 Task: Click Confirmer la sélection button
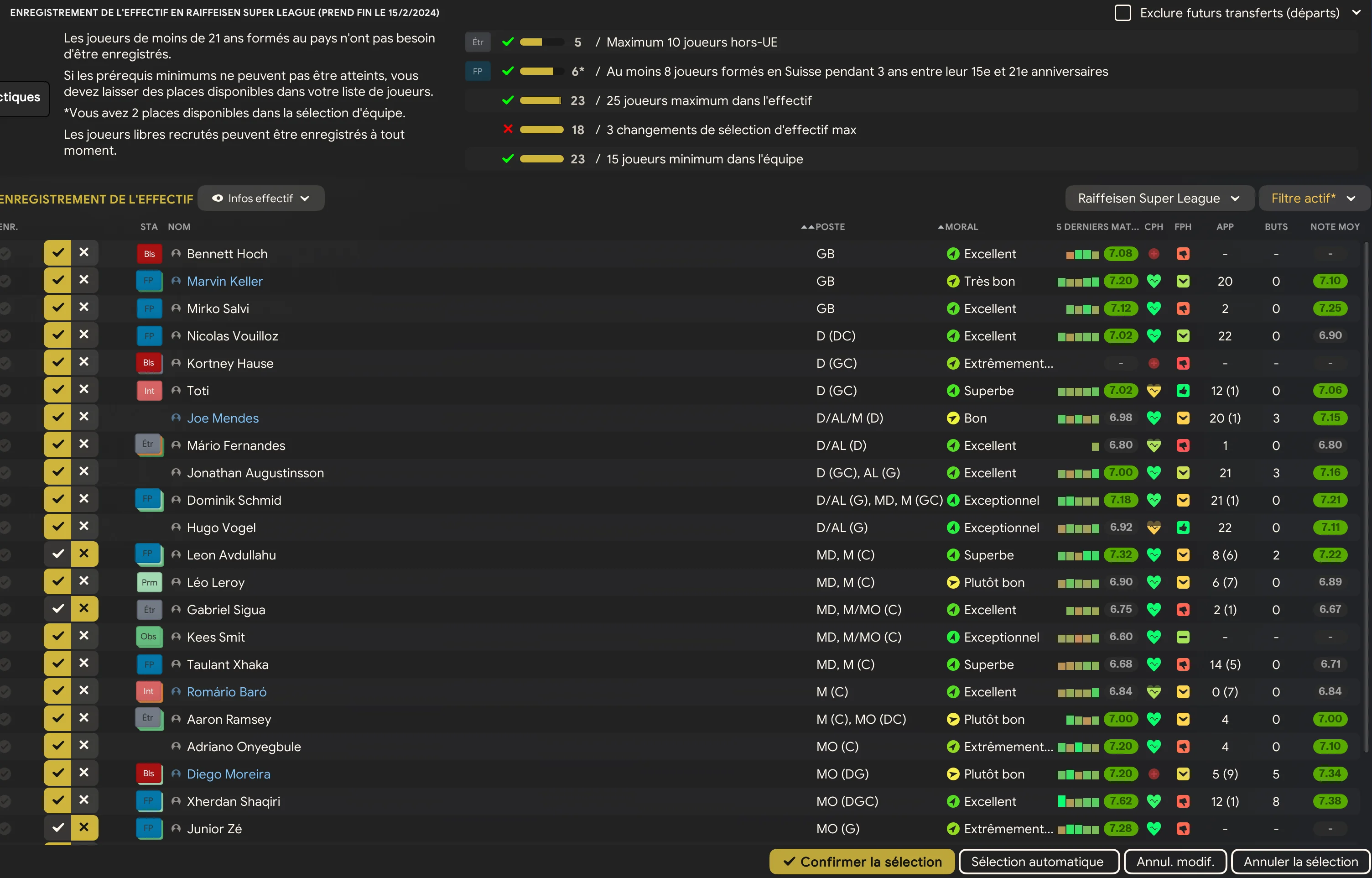[862, 862]
